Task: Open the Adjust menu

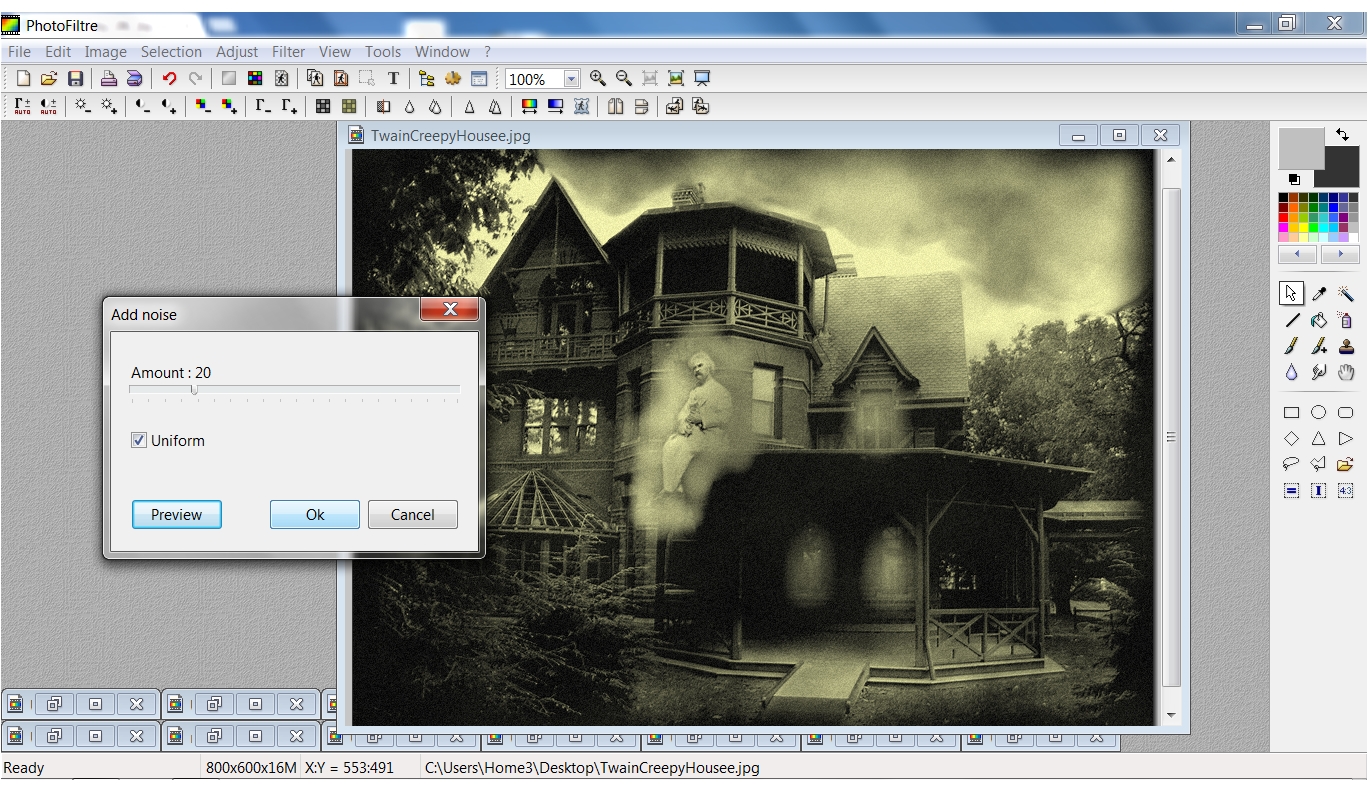Action: [x=237, y=52]
